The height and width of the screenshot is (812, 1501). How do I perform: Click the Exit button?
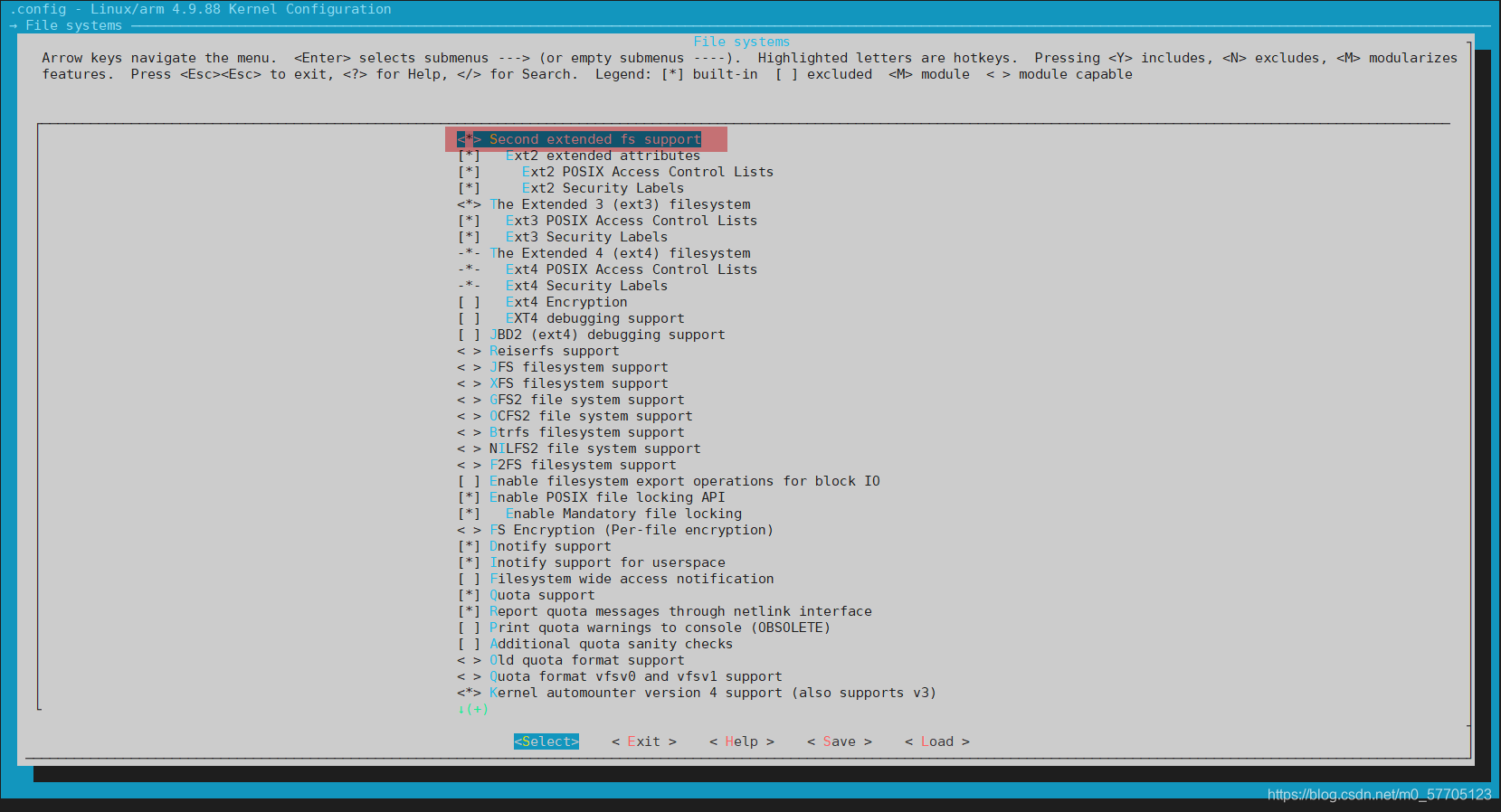644,741
